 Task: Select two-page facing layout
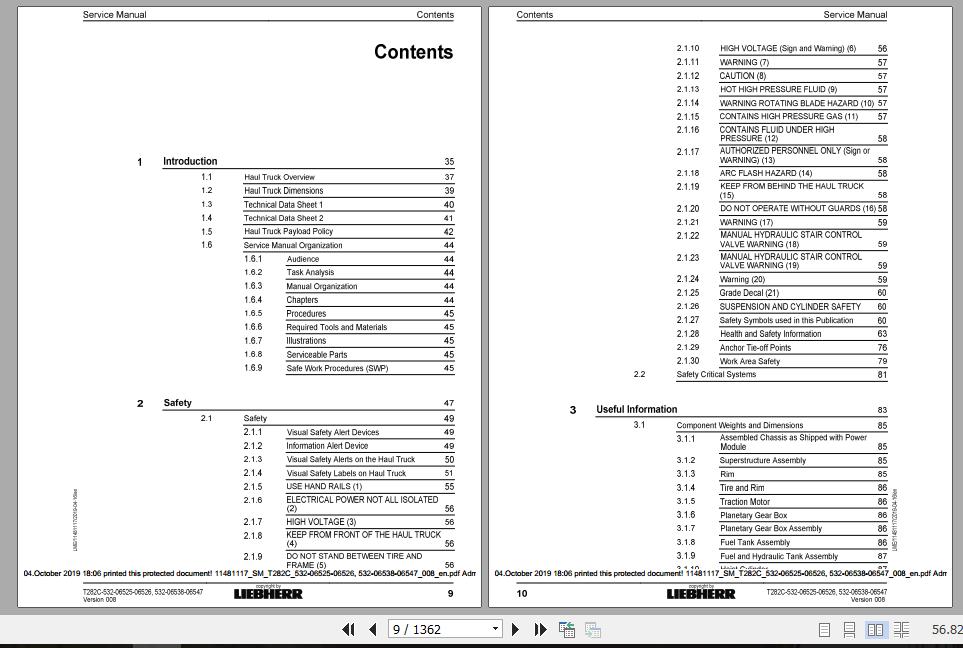click(x=875, y=630)
